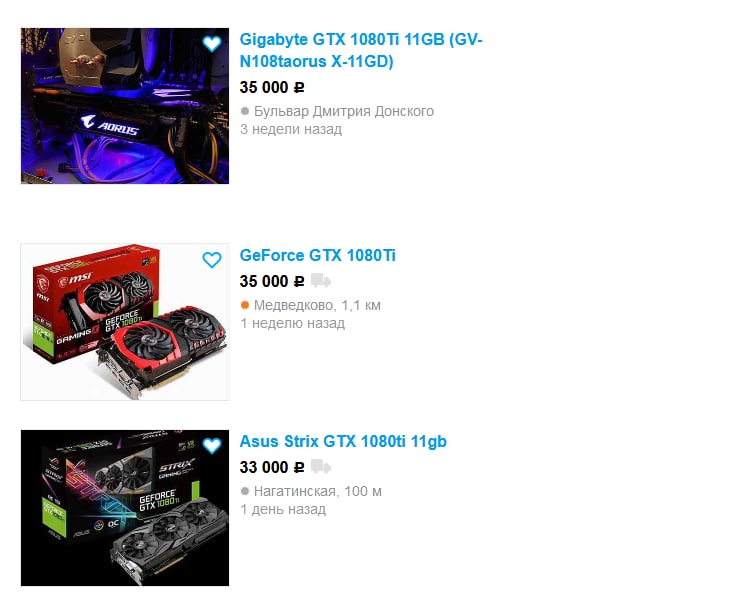Screen dimensions: 743x610
Task: Click the Gigabyte listing 35 000 ₽ price
Action: (272, 87)
